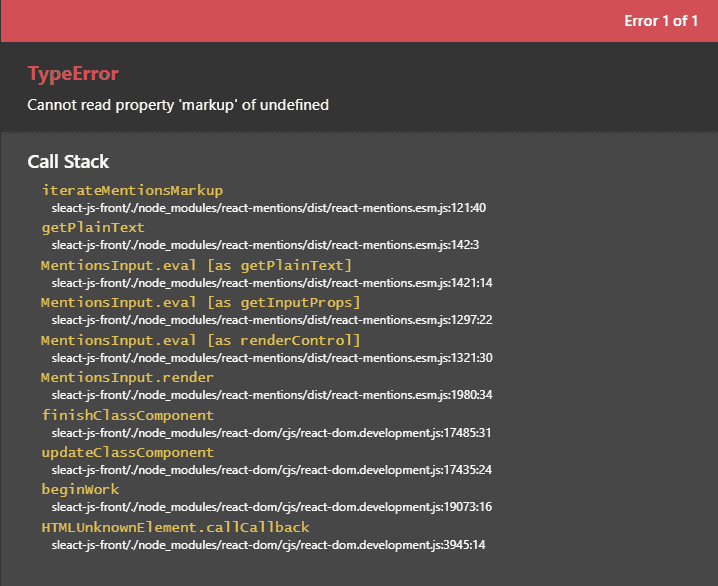
Task: Select 'MentionsInput.eval [as renderControl]' frame
Action: tap(200, 340)
